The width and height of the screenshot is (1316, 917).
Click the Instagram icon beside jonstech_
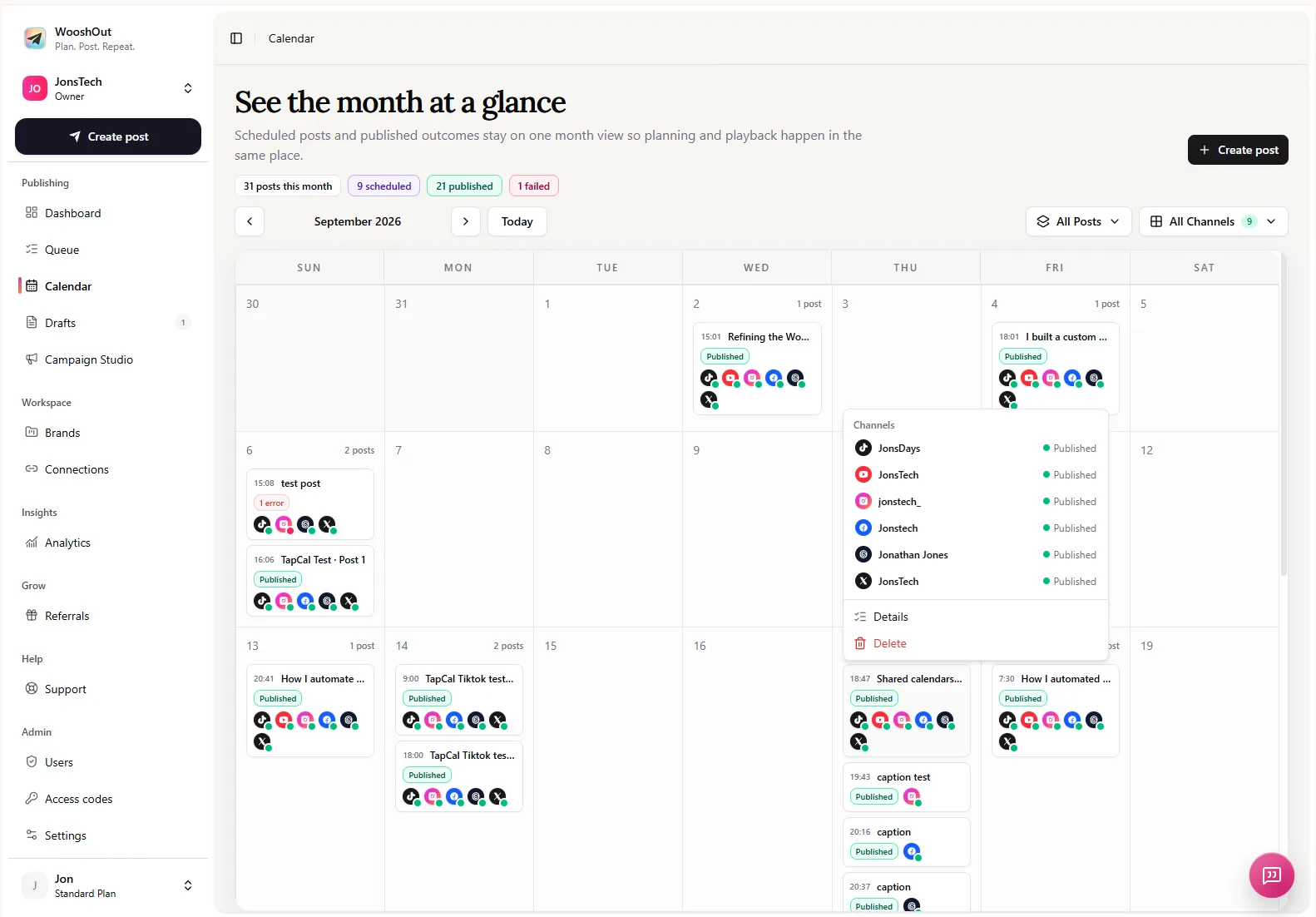pyautogui.click(x=863, y=501)
